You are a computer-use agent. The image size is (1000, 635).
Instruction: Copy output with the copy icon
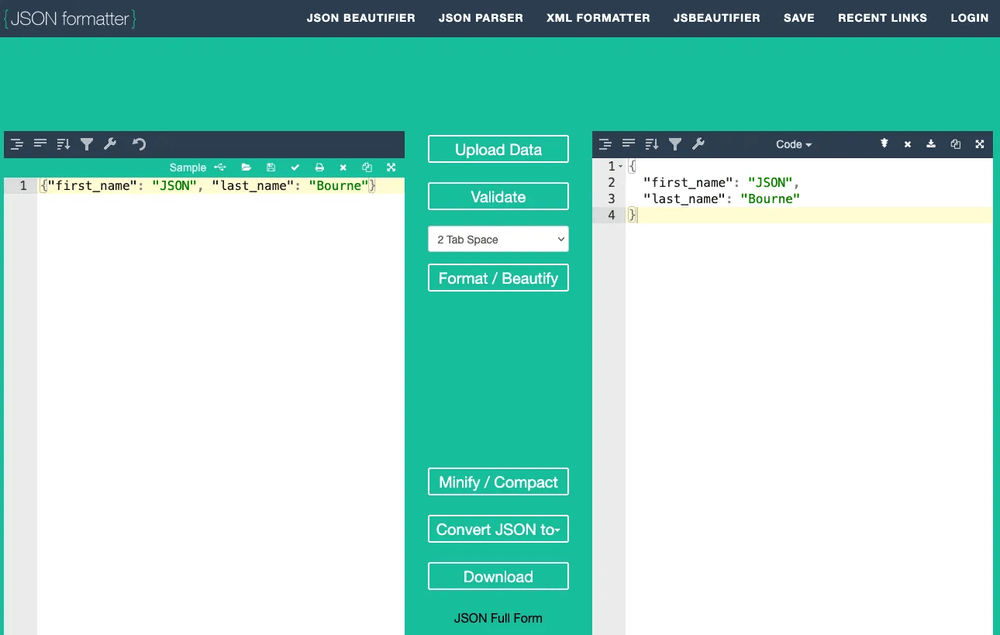pos(955,144)
